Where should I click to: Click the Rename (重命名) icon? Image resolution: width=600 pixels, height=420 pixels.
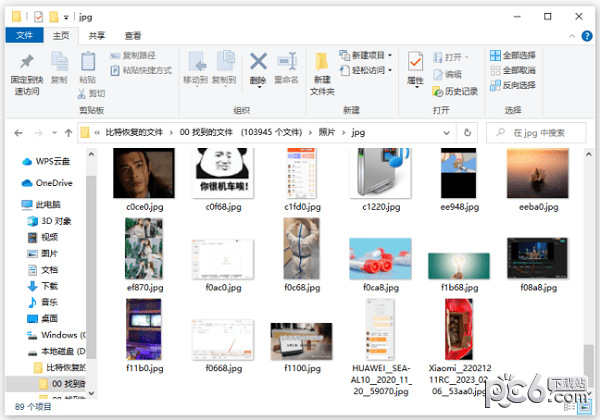287,61
